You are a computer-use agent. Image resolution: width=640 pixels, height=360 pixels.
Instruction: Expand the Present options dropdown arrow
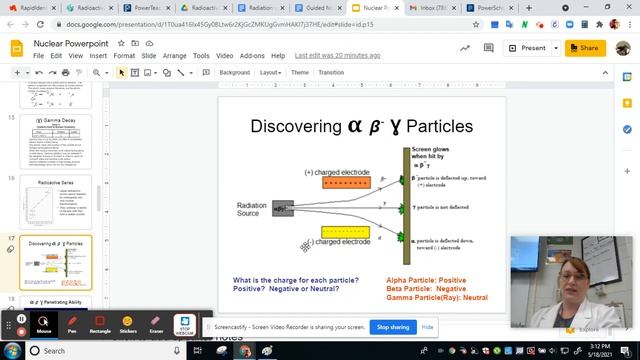pos(556,48)
